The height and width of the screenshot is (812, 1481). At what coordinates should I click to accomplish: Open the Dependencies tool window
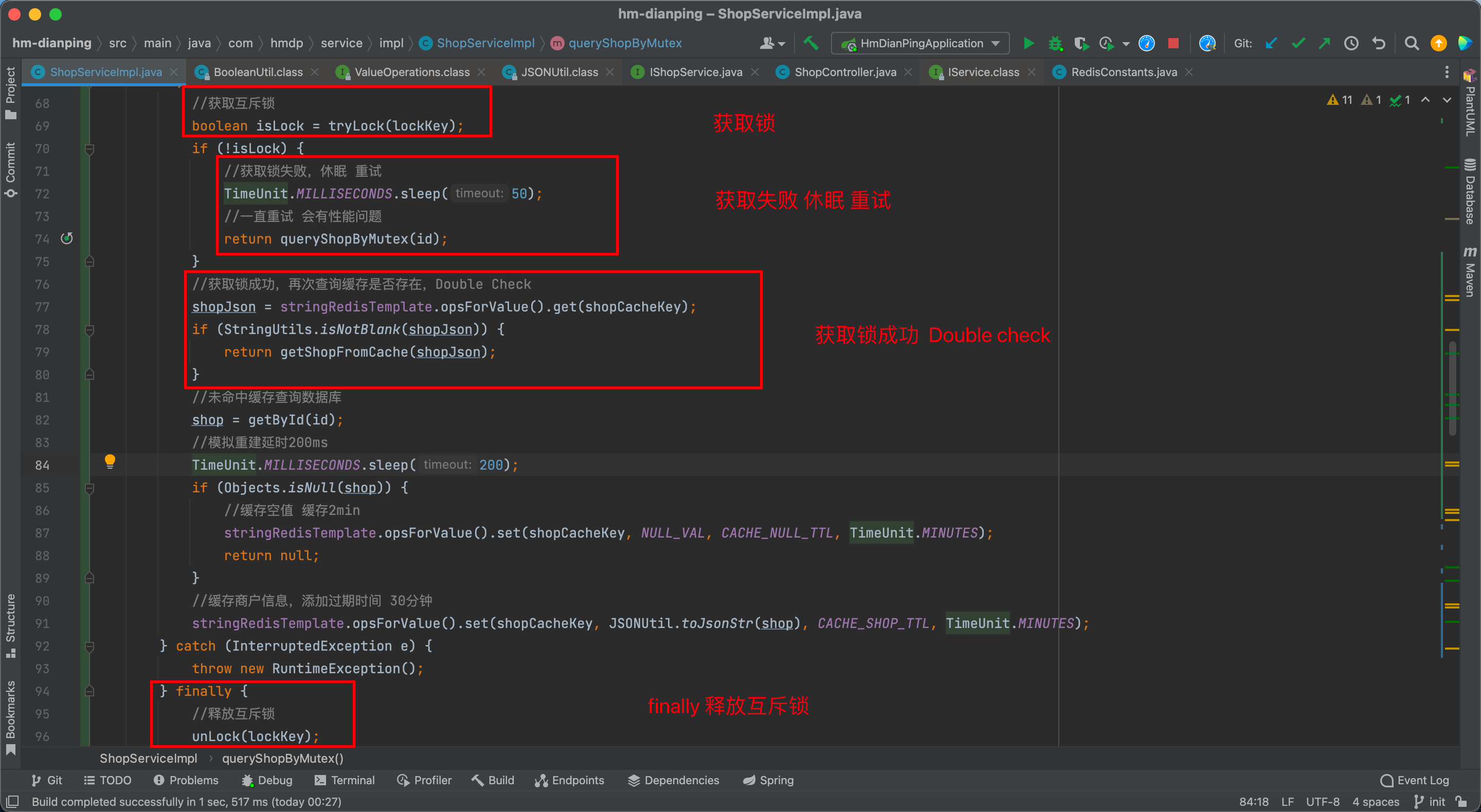point(674,780)
